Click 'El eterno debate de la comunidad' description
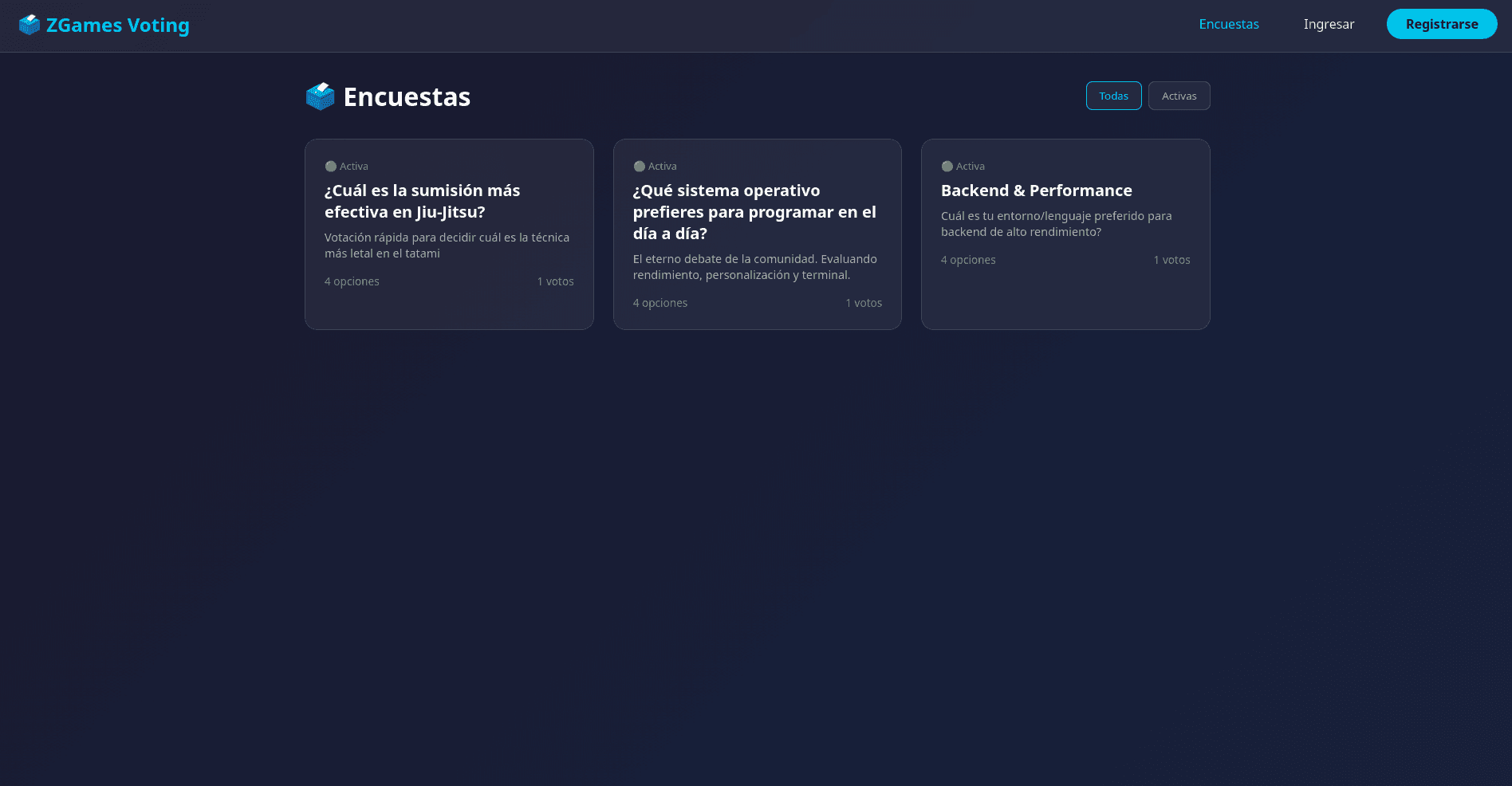The height and width of the screenshot is (786, 1512). [x=754, y=267]
